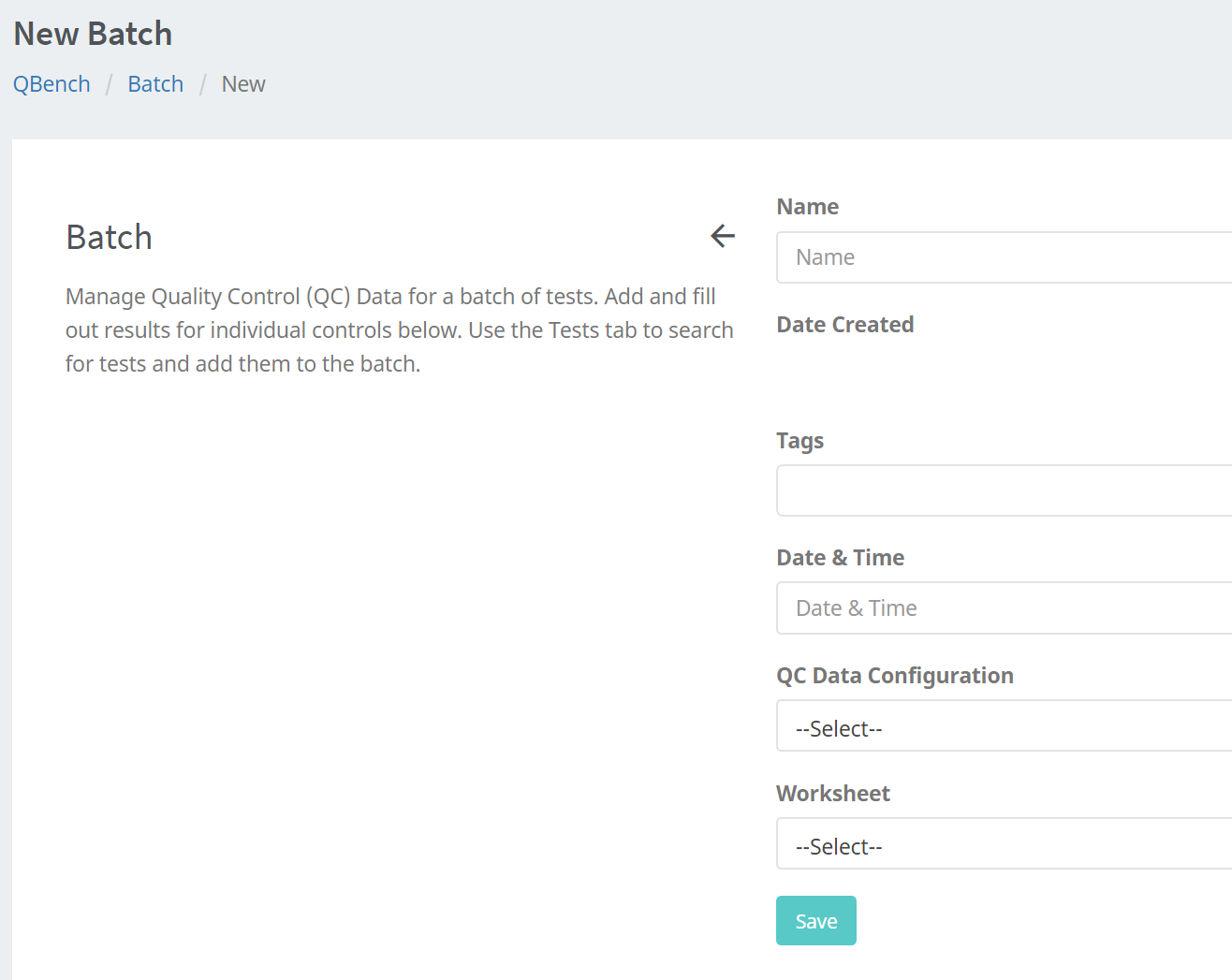Click the slash between QBench and Batch

(x=109, y=84)
